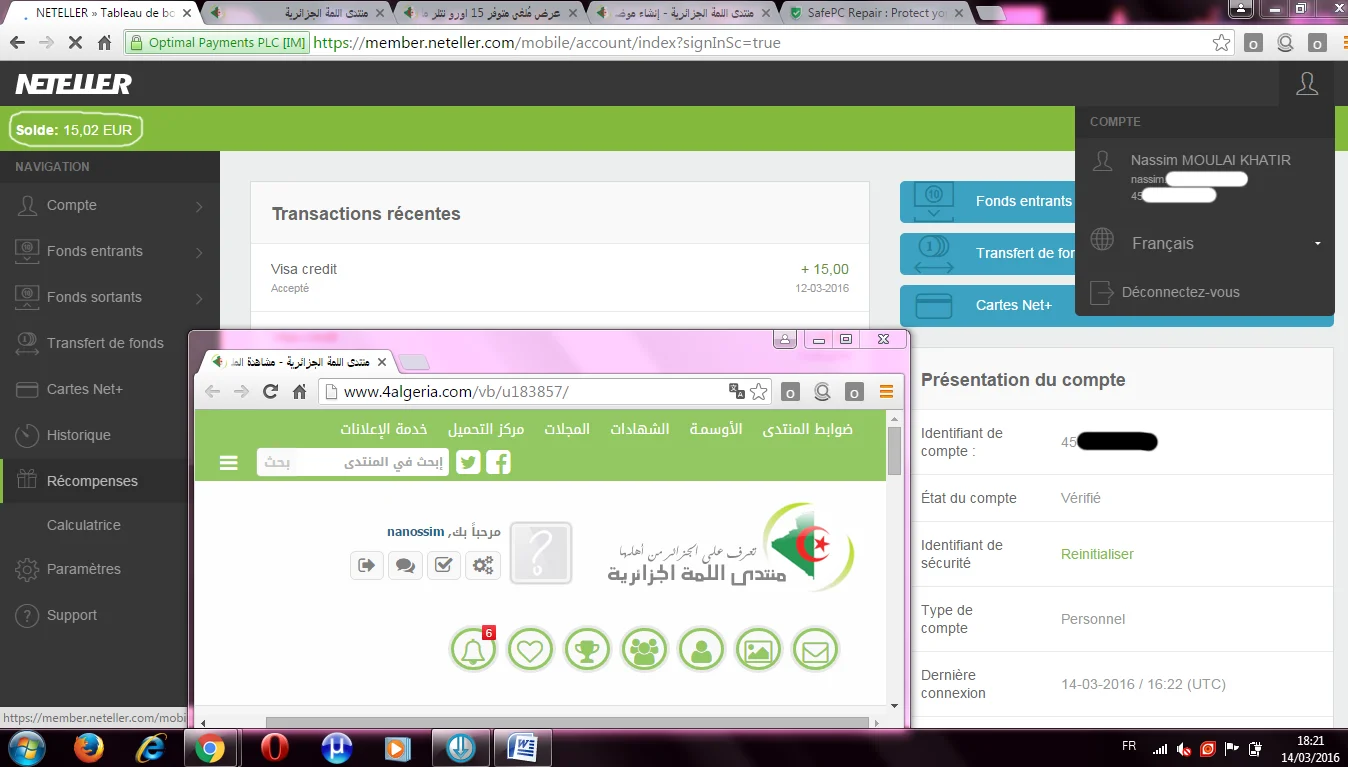Click the Déconnectez-vous link
The width and height of the screenshot is (1348, 767).
tap(1180, 292)
